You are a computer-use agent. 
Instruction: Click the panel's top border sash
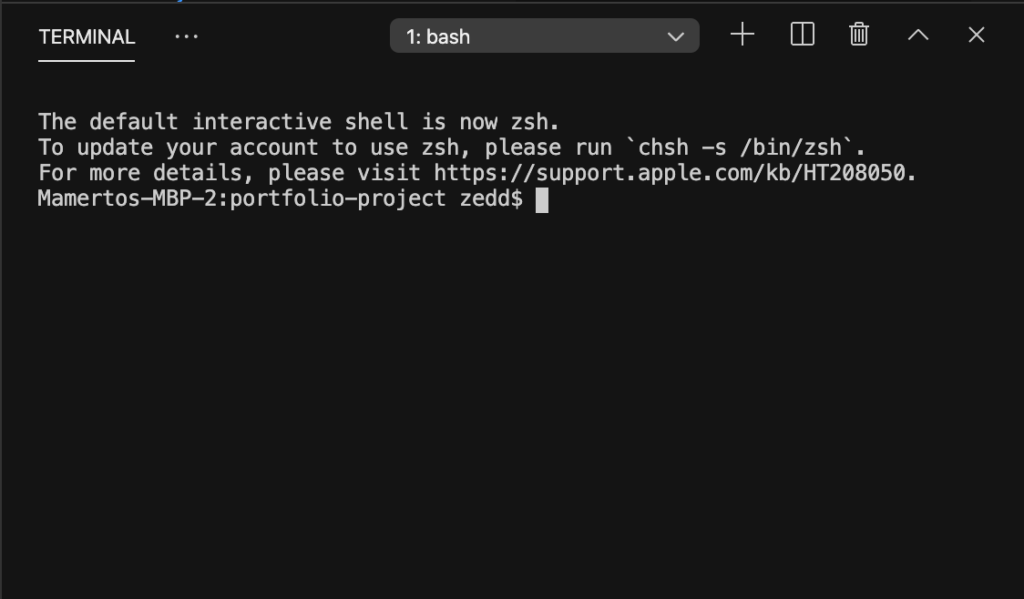pos(512,3)
